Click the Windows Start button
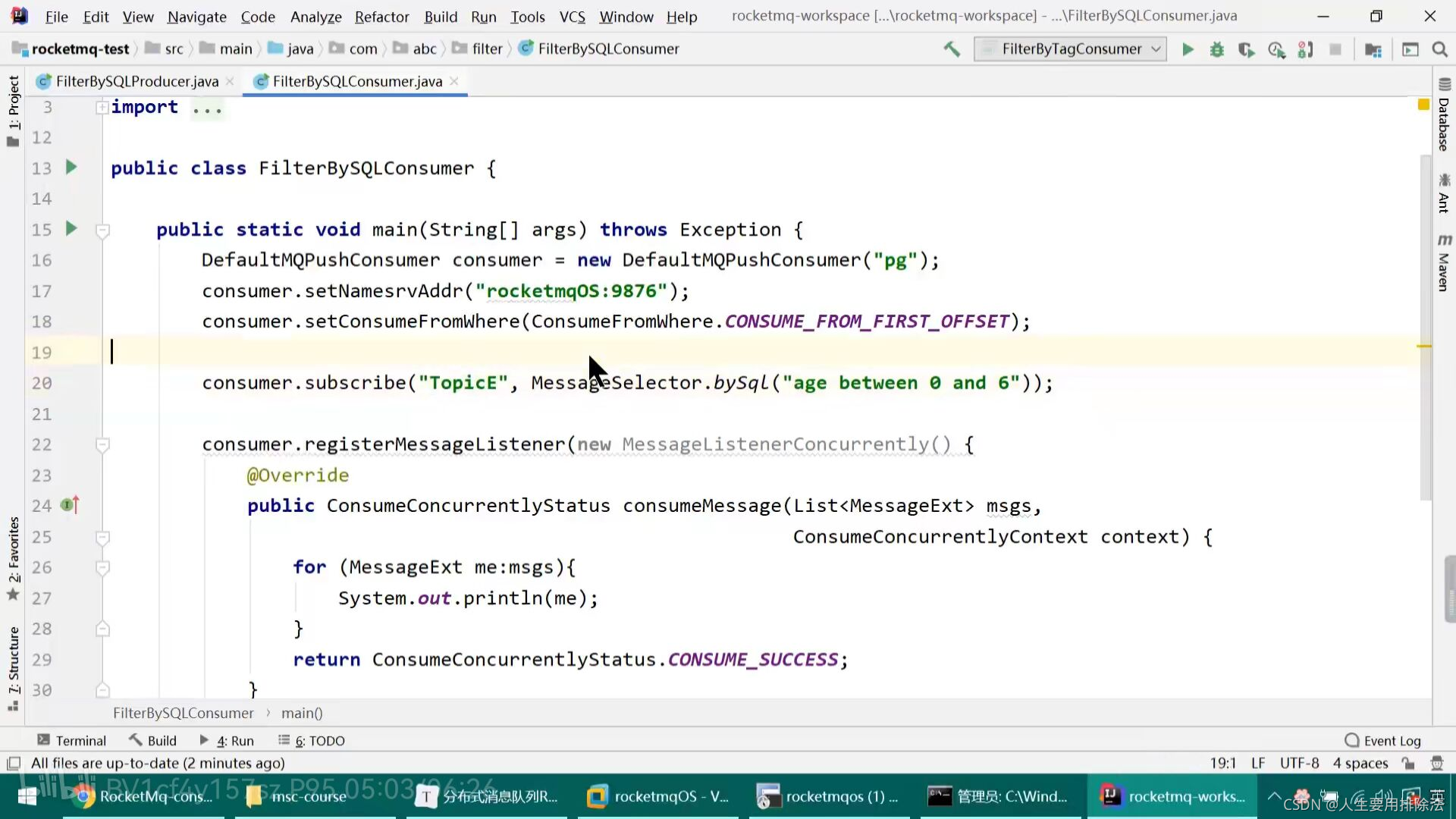1456x819 pixels. [x=28, y=796]
